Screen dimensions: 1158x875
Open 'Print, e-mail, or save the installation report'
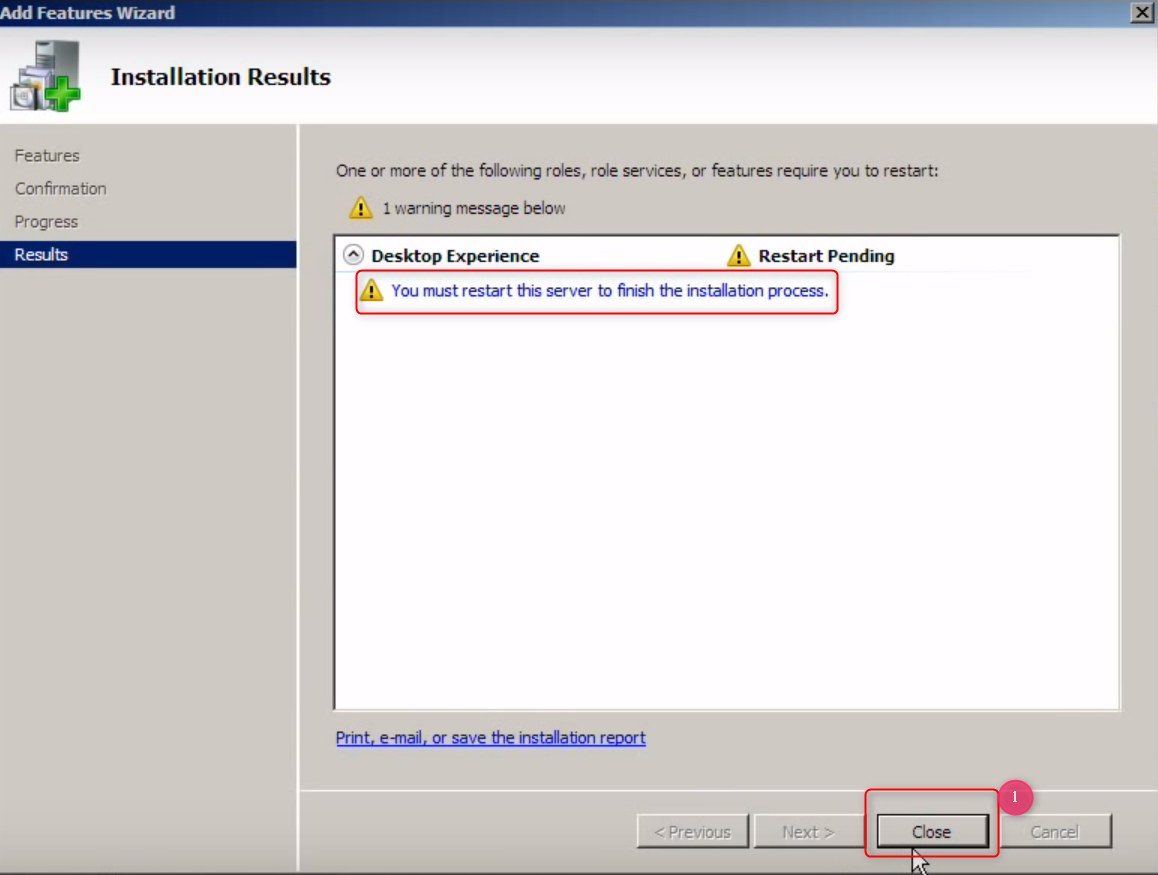click(x=490, y=738)
